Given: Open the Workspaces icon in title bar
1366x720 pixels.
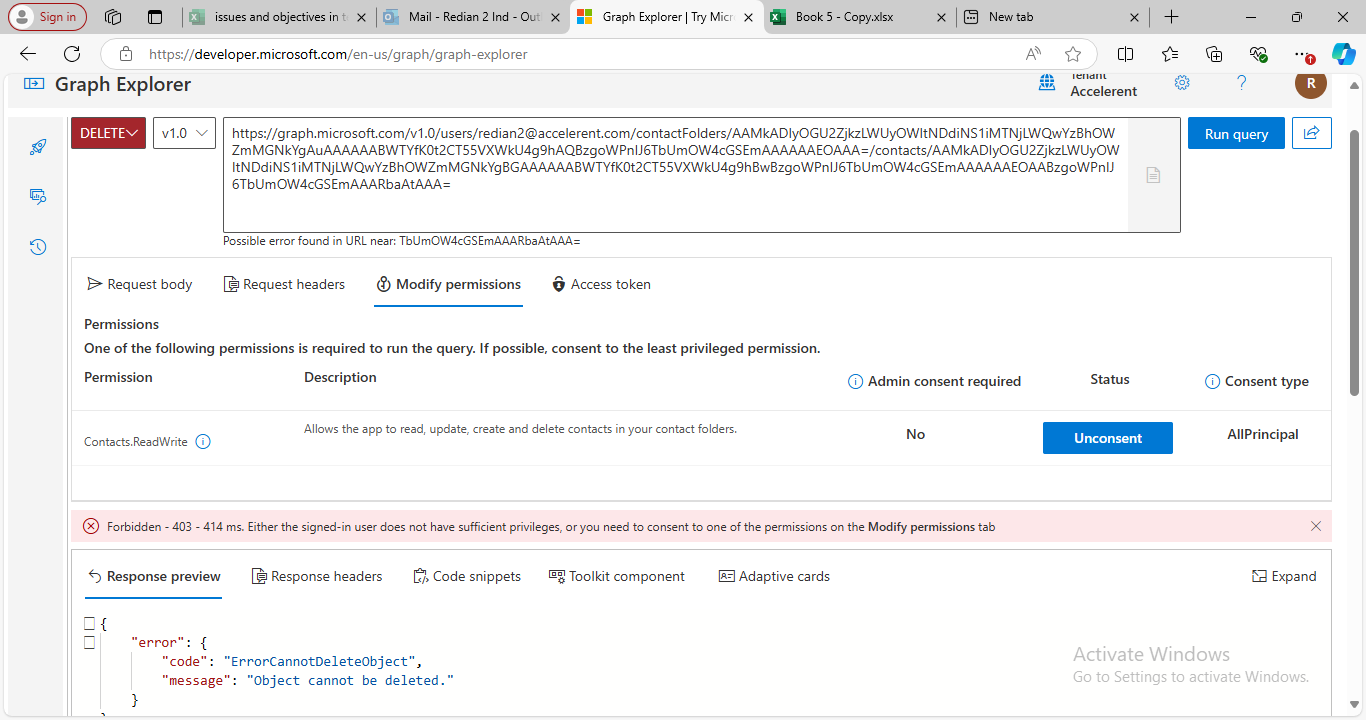Looking at the screenshot, I should (113, 17).
